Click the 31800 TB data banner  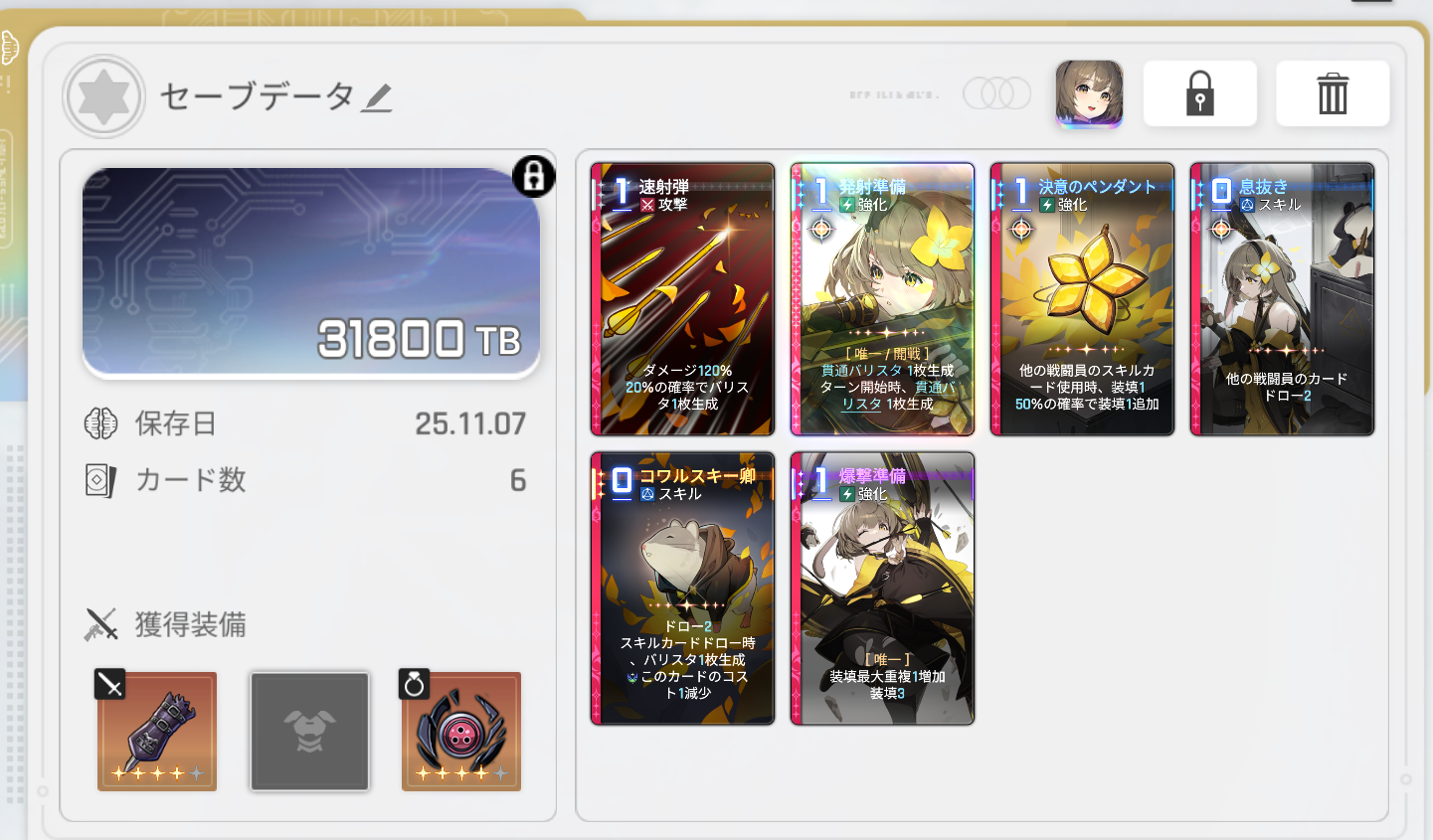(x=311, y=272)
